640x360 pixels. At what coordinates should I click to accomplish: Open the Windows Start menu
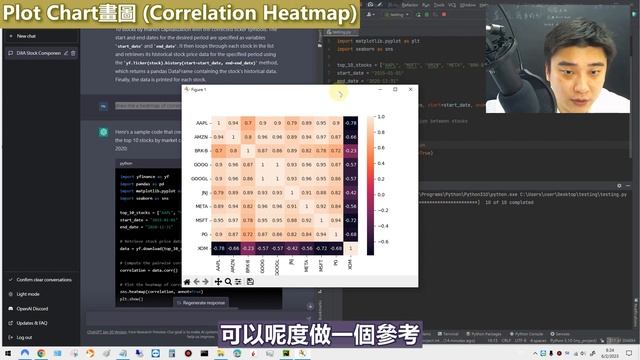click(8, 353)
